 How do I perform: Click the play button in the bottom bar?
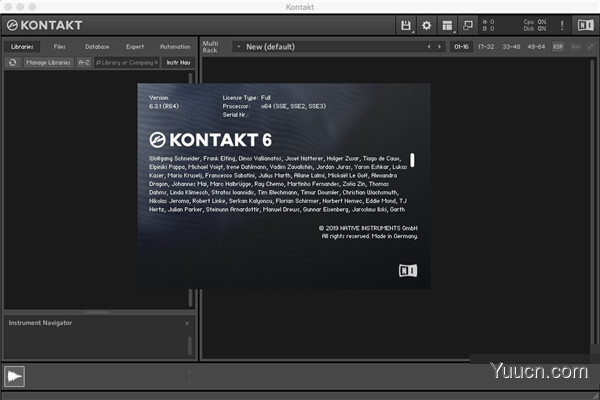(x=15, y=376)
